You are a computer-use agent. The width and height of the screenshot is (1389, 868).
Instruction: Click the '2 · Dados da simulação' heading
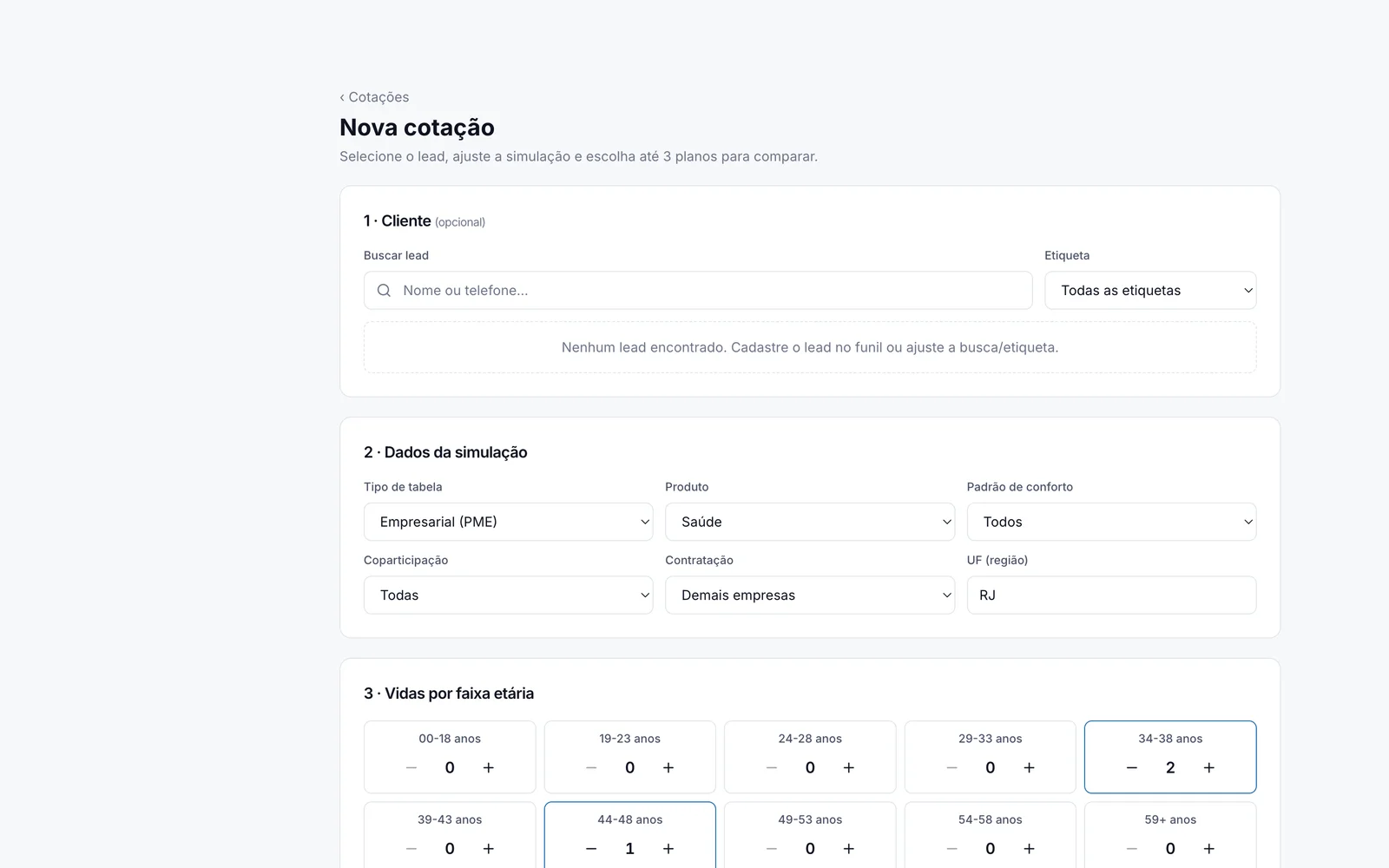coord(445,452)
